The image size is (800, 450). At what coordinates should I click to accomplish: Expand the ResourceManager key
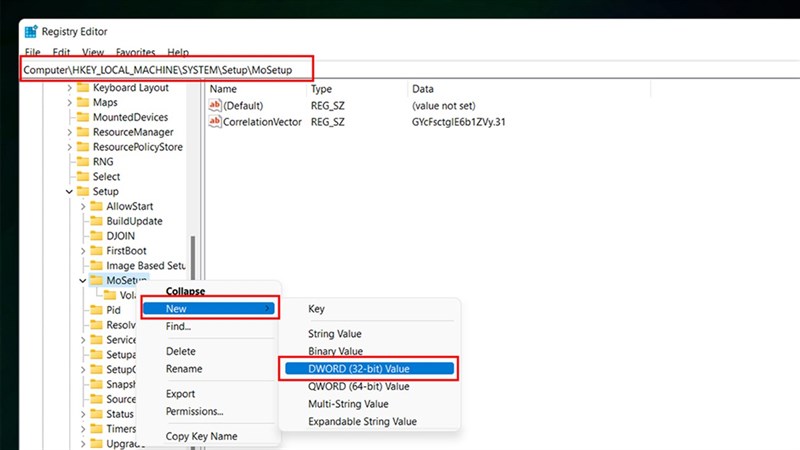tap(69, 132)
